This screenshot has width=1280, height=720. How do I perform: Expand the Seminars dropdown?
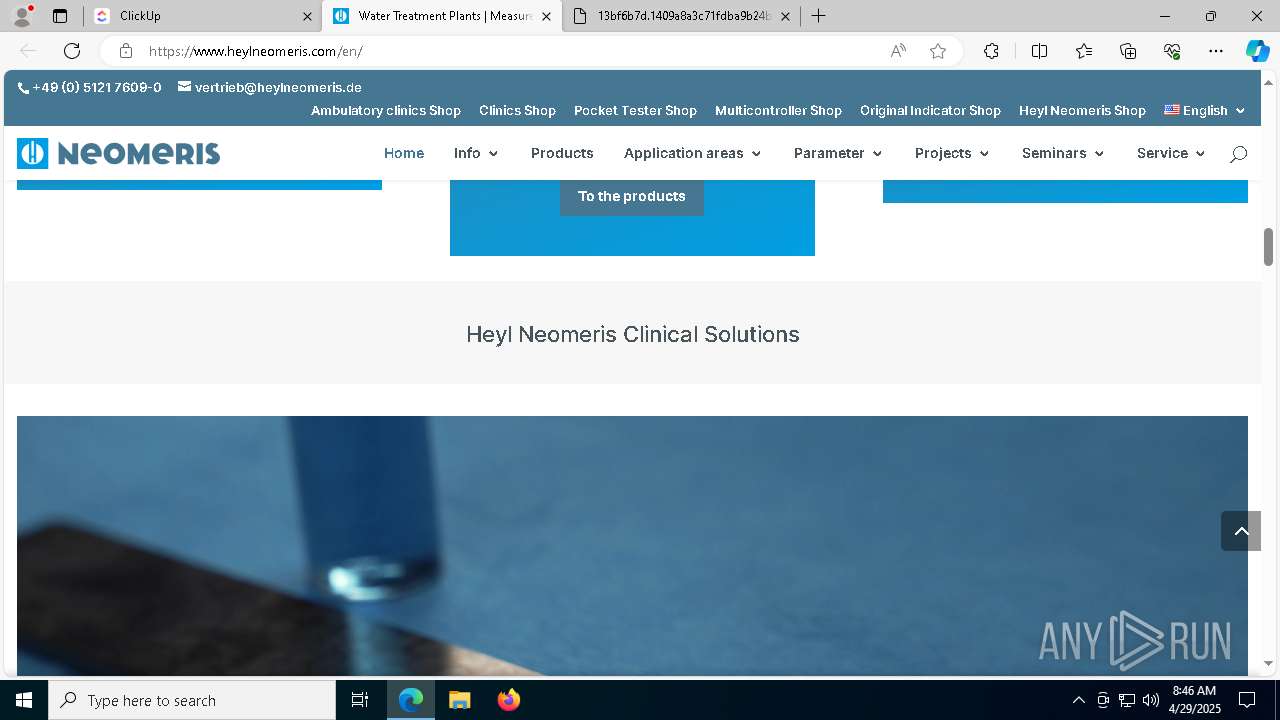[x=1063, y=153]
